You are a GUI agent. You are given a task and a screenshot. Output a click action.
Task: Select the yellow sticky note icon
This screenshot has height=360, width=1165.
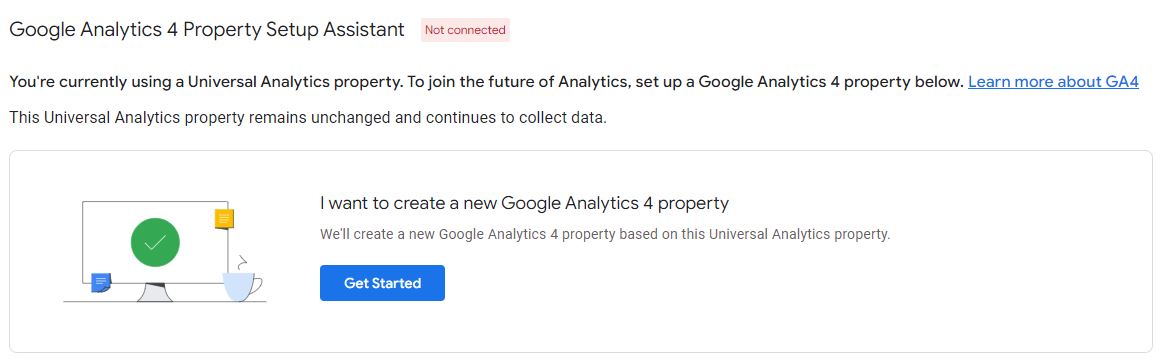(x=224, y=219)
